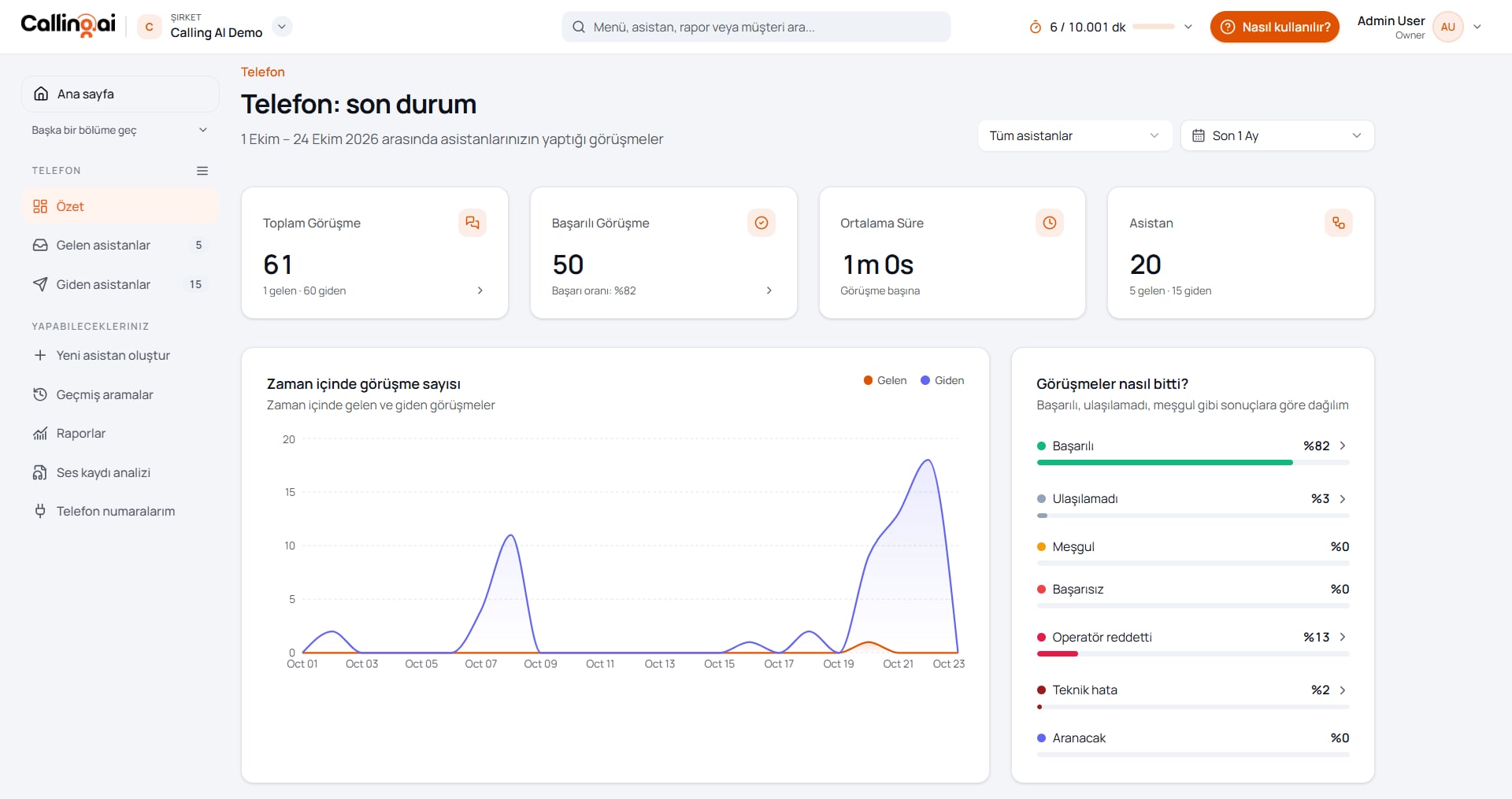Expand the company switcher chevron
The height and width of the screenshot is (799, 1512).
[x=282, y=27]
